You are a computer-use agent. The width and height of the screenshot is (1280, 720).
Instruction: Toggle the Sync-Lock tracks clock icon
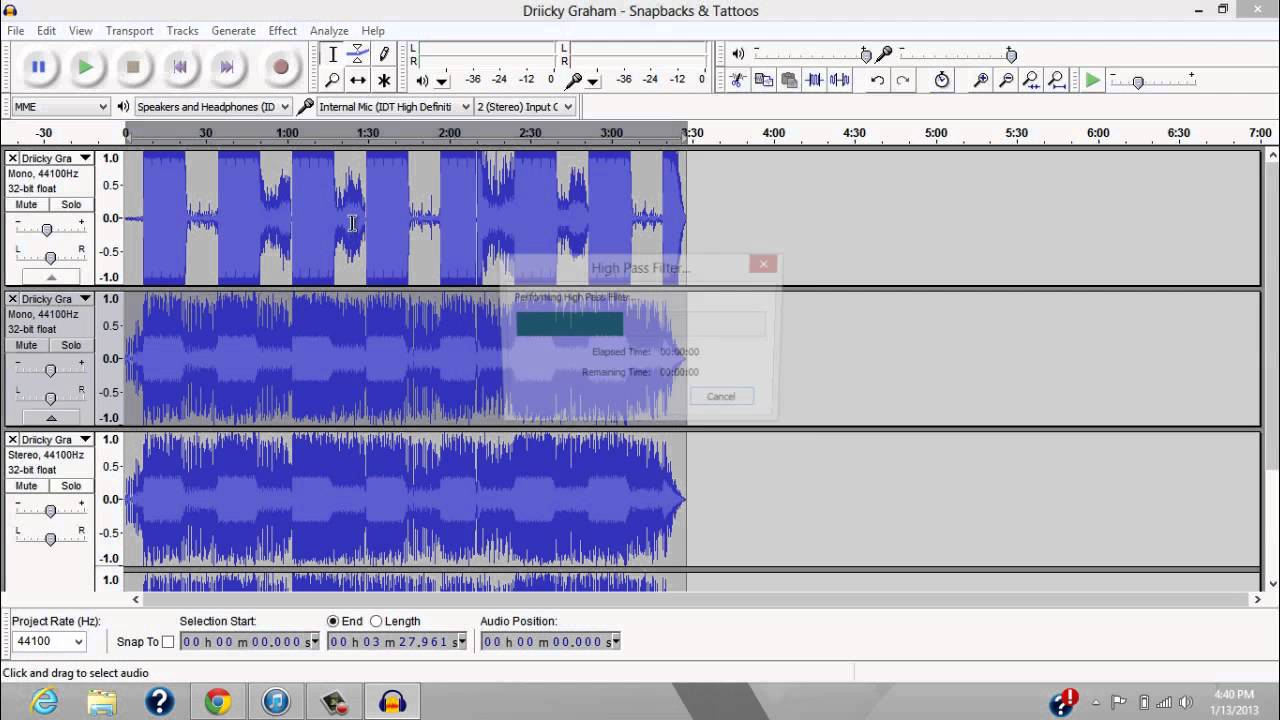point(942,80)
